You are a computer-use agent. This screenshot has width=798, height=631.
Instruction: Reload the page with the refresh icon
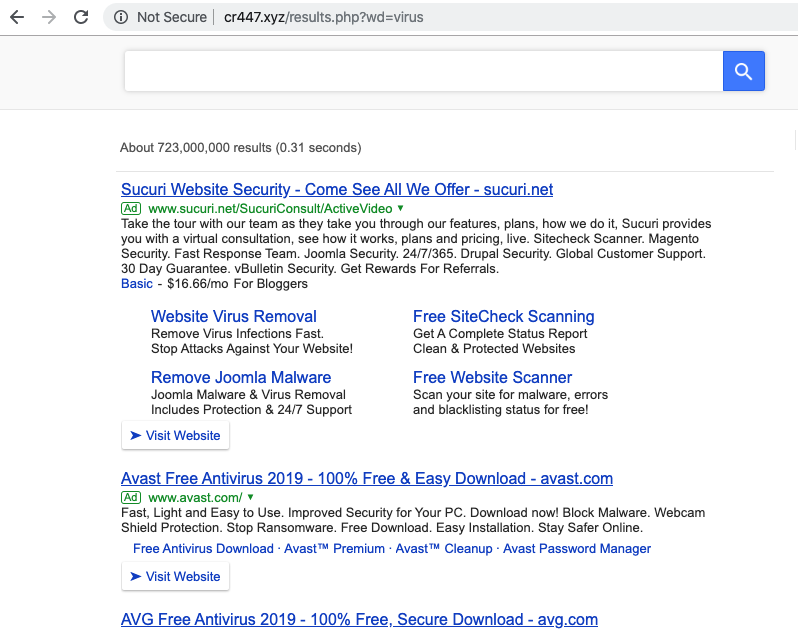[81, 17]
